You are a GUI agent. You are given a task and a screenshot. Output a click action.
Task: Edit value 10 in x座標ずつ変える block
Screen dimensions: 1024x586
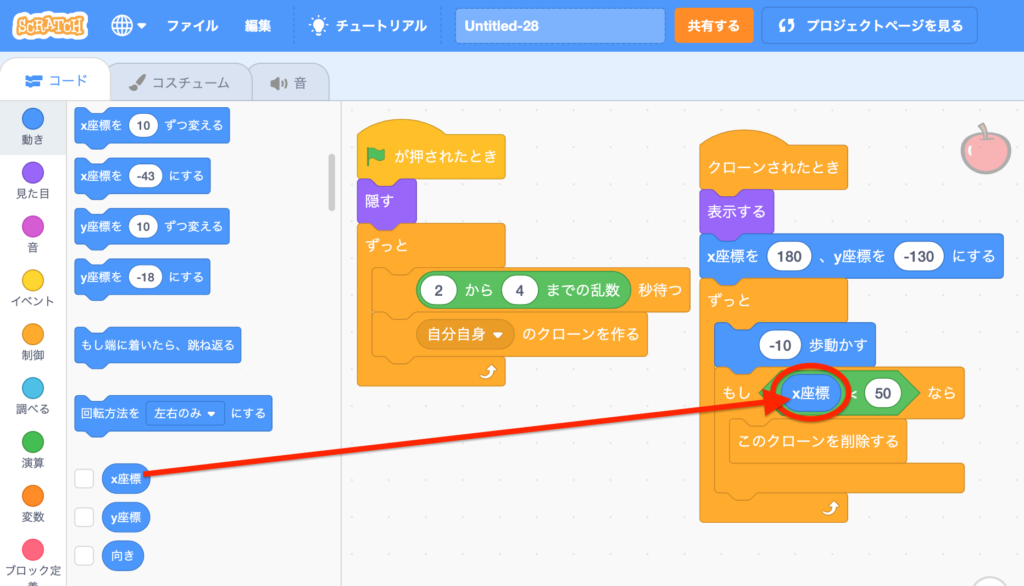143,125
